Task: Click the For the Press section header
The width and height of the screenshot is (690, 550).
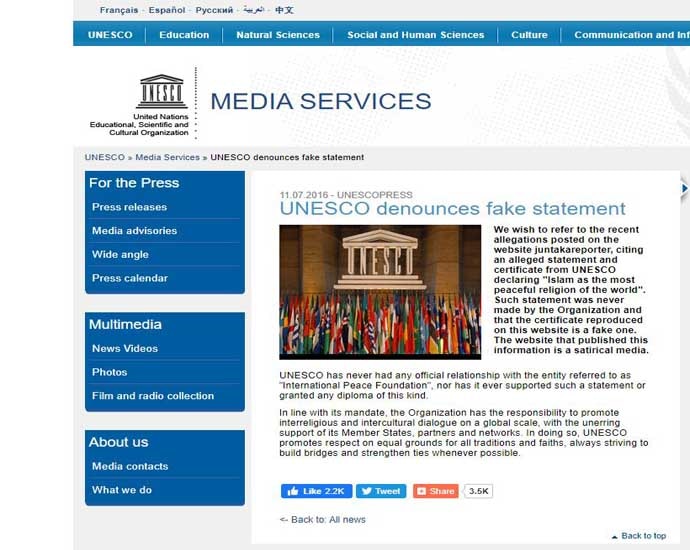Action: (x=134, y=183)
